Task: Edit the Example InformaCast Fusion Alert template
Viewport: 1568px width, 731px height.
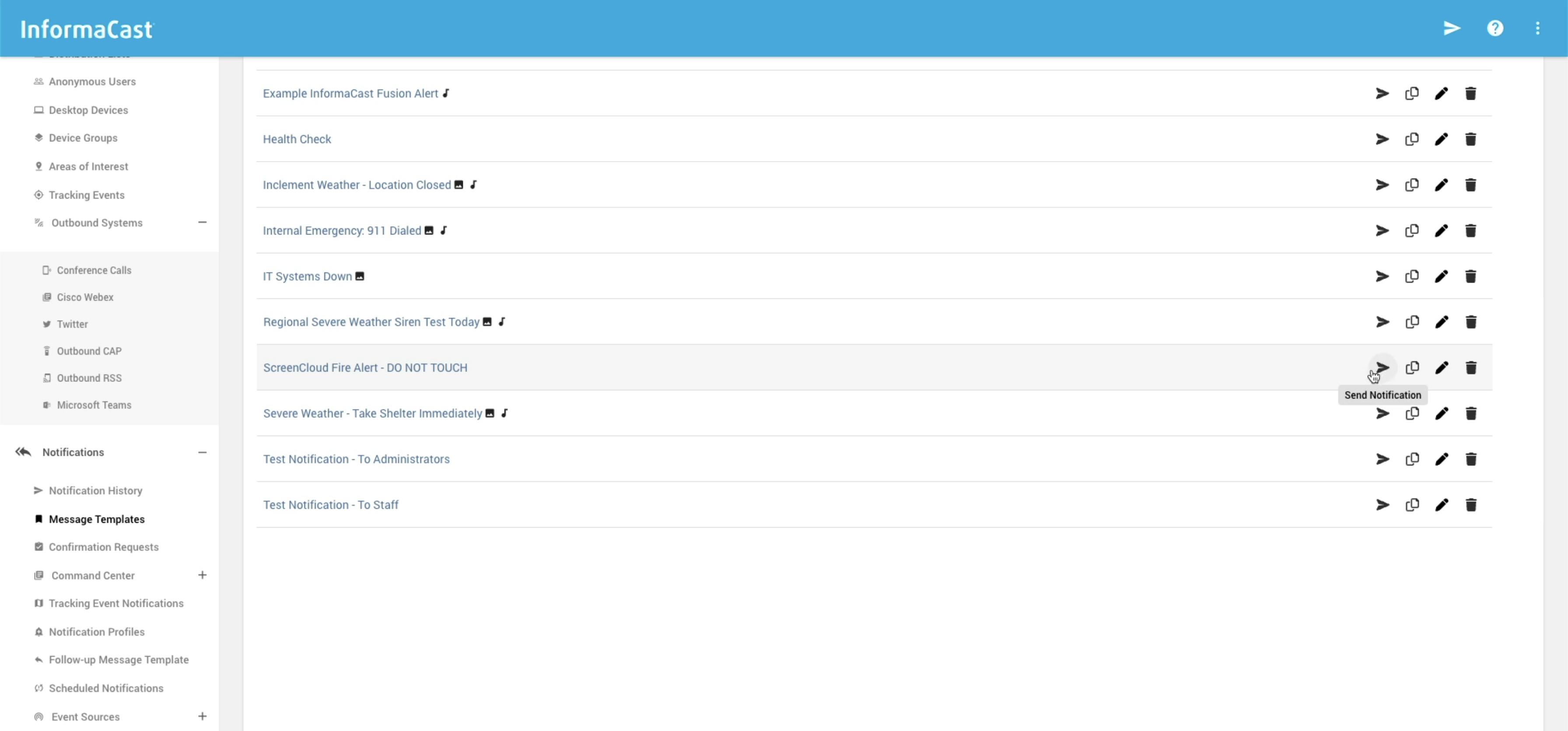Action: click(1441, 94)
